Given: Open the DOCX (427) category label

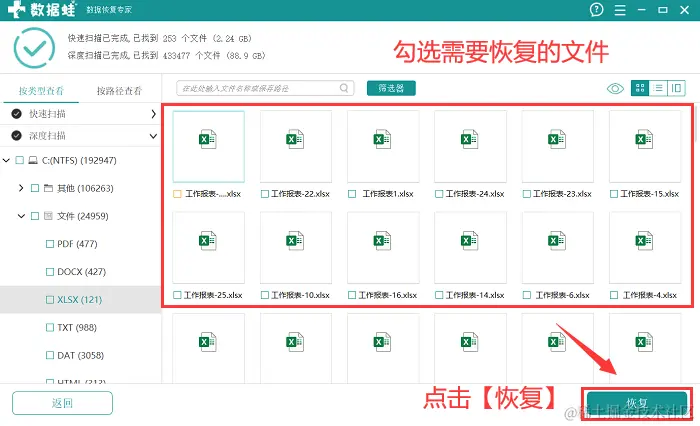Looking at the screenshot, I should click(x=82, y=271).
